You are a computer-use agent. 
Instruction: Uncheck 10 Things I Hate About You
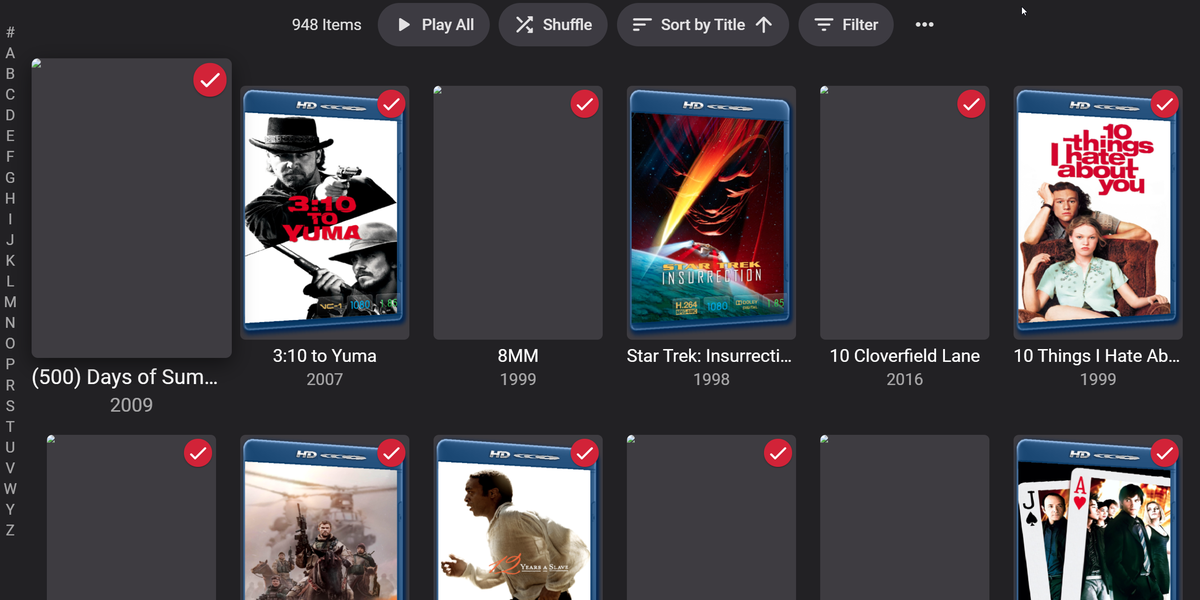[1164, 103]
